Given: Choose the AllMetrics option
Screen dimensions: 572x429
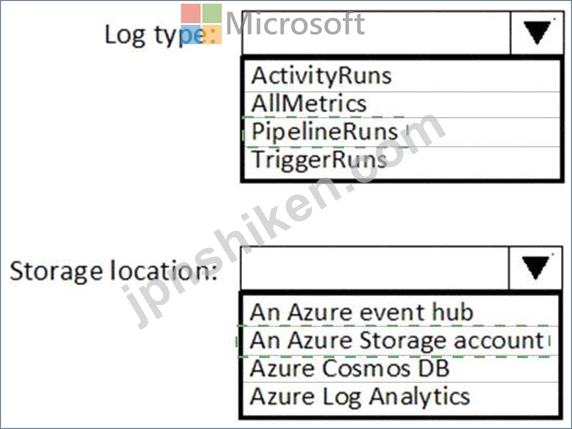Looking at the screenshot, I should point(402,104).
